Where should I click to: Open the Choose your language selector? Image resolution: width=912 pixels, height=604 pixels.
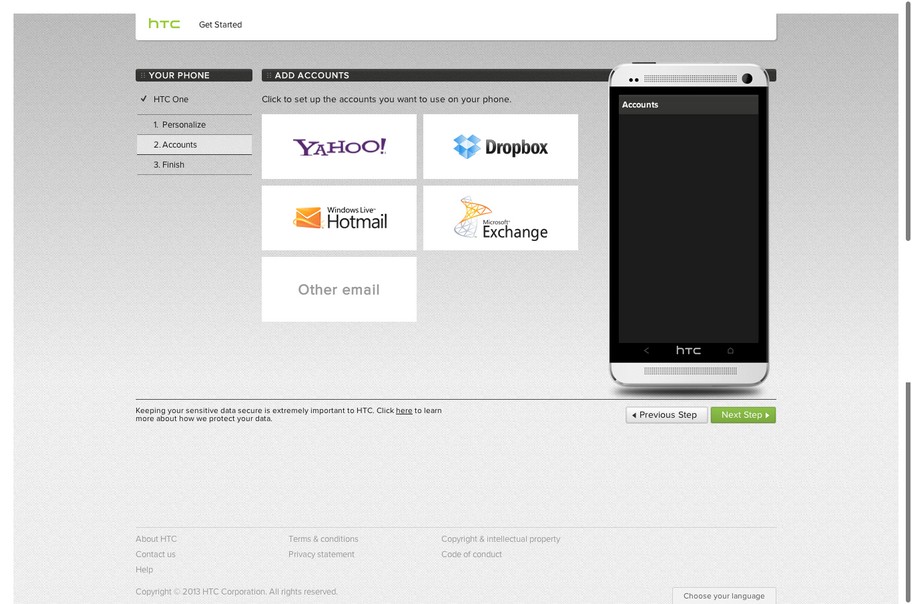point(724,595)
